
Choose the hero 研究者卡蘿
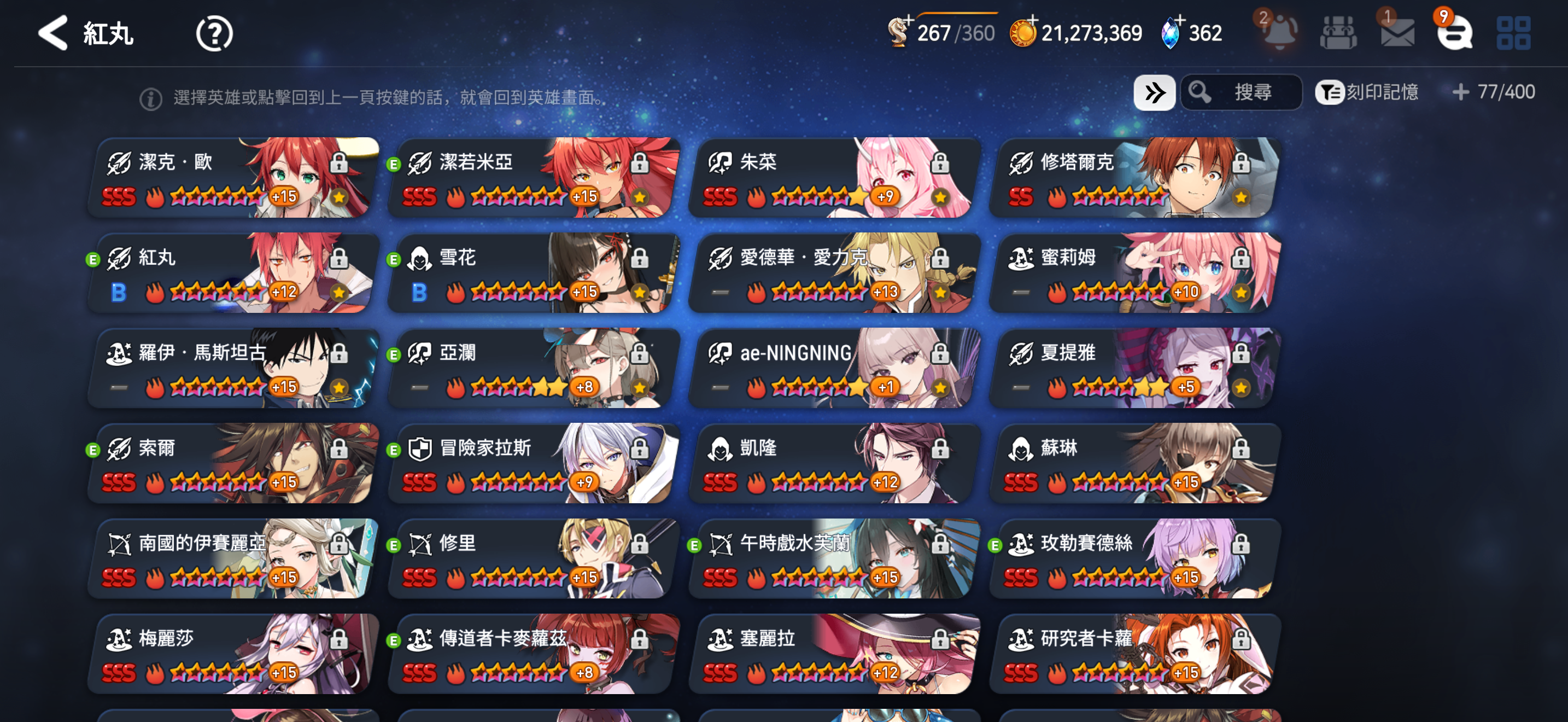coord(1134,654)
